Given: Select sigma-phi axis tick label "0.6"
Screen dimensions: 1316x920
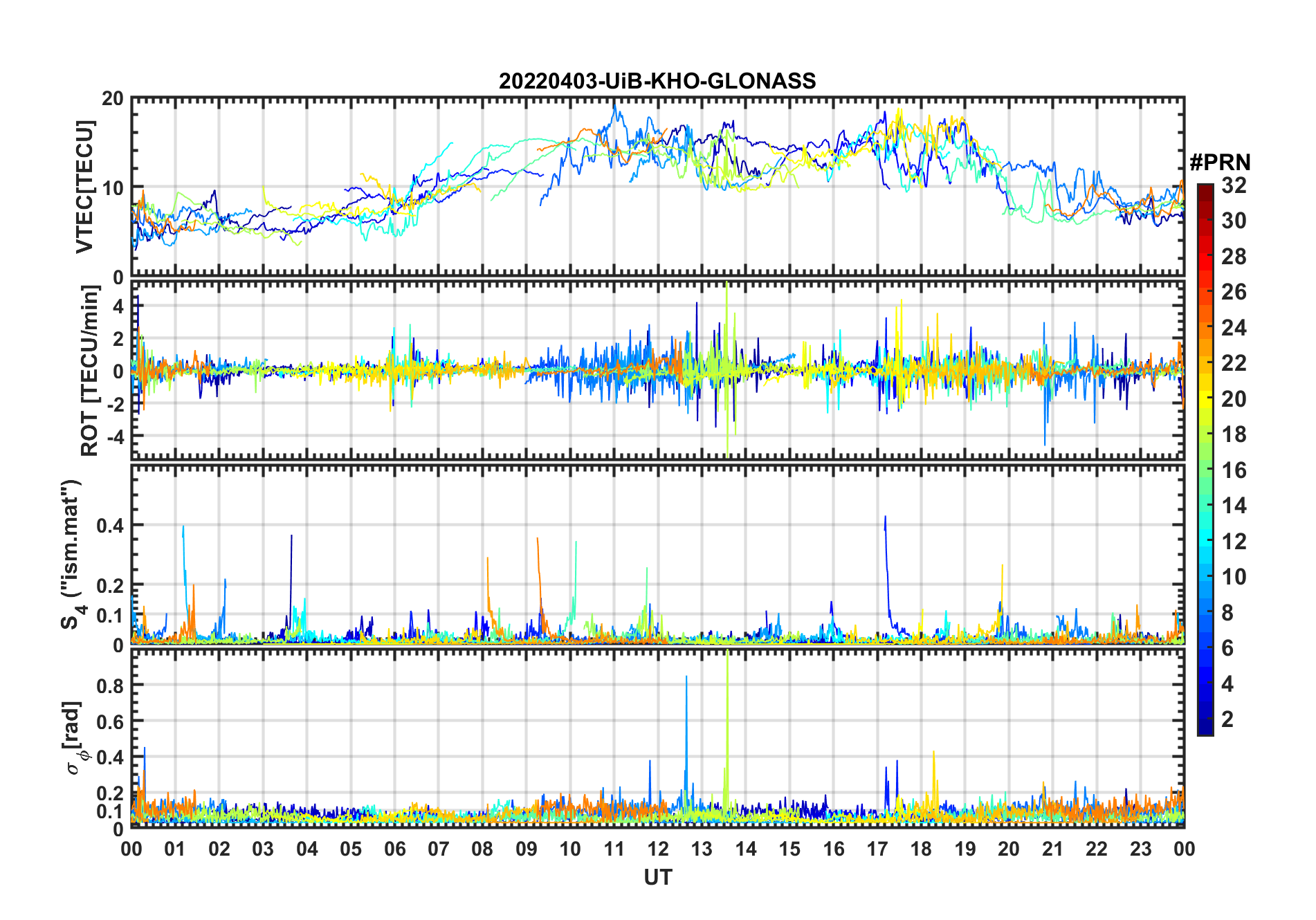Looking at the screenshot, I should pyautogui.click(x=110, y=721).
